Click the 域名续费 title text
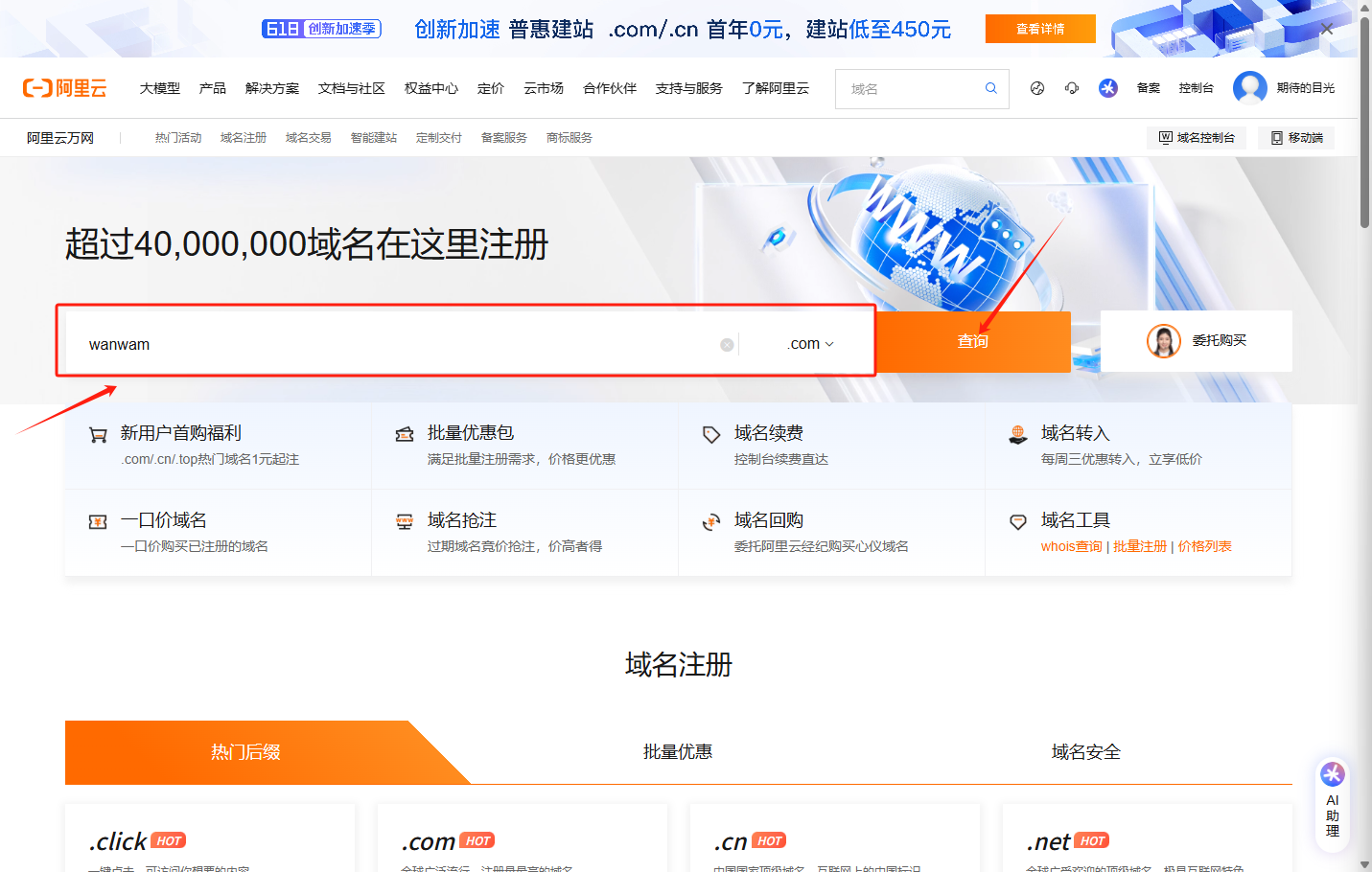The width and height of the screenshot is (1372, 872). tap(769, 433)
